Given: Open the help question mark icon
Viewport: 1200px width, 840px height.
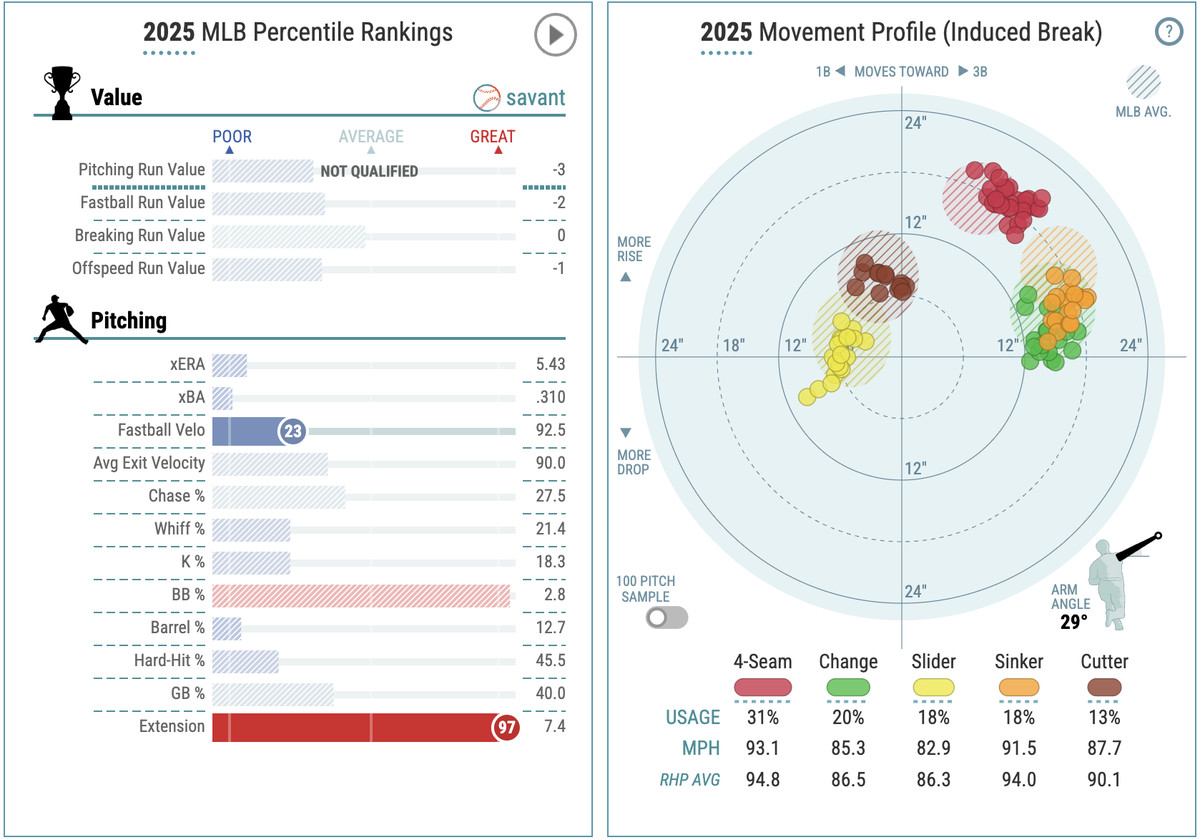Looking at the screenshot, I should (1167, 32).
